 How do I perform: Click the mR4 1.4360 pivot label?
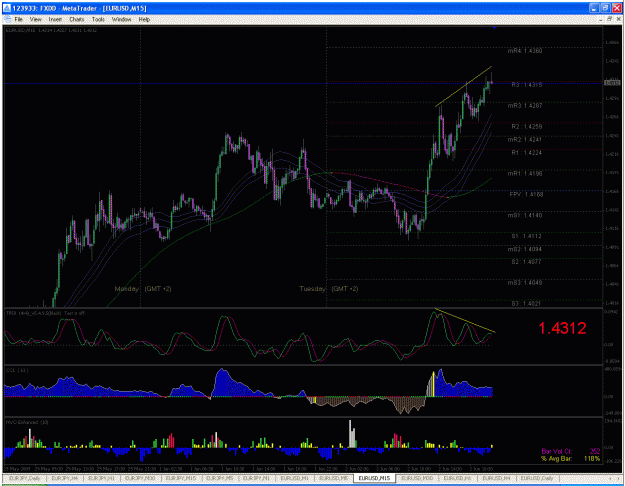tap(525, 51)
